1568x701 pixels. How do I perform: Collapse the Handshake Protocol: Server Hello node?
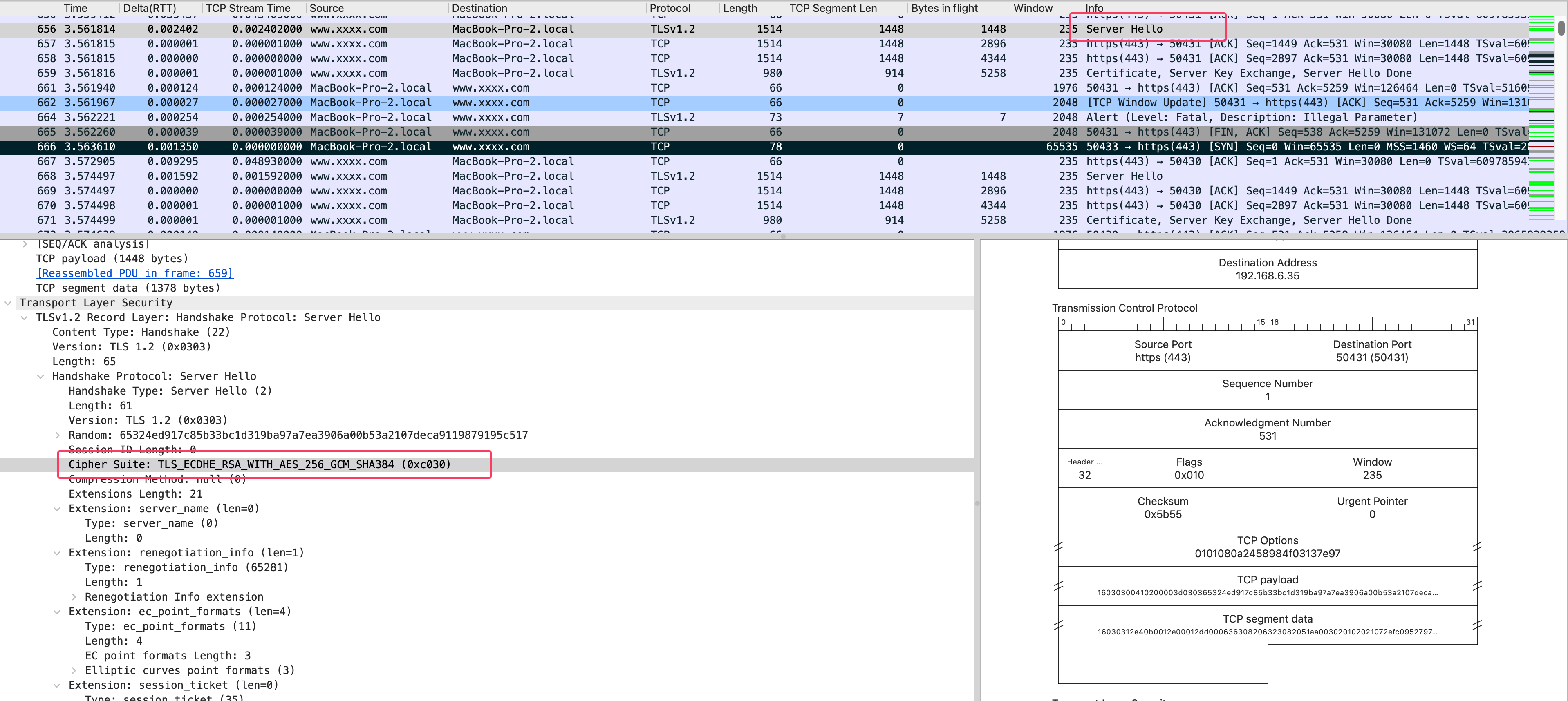click(x=41, y=377)
